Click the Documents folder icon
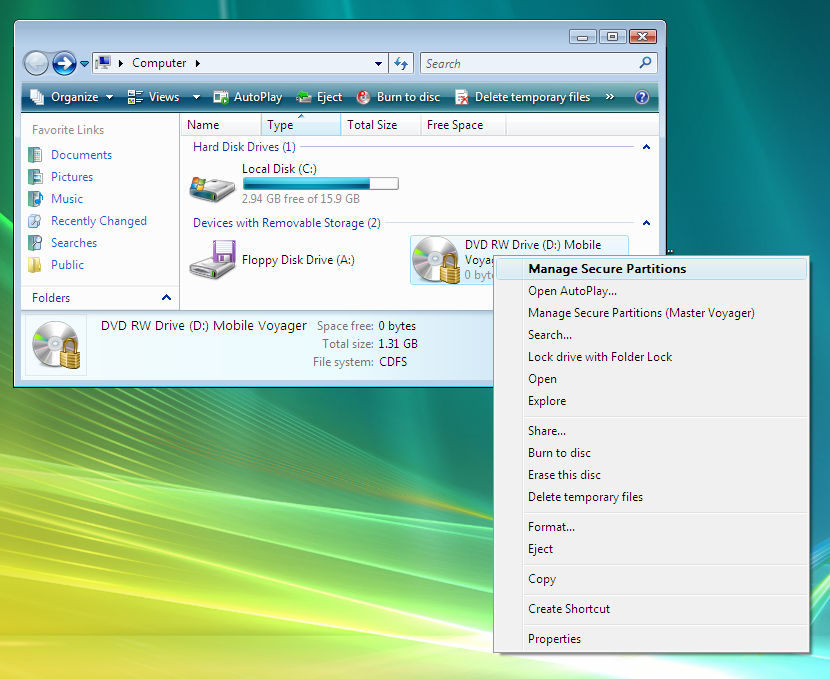This screenshot has width=830, height=679. (x=35, y=155)
